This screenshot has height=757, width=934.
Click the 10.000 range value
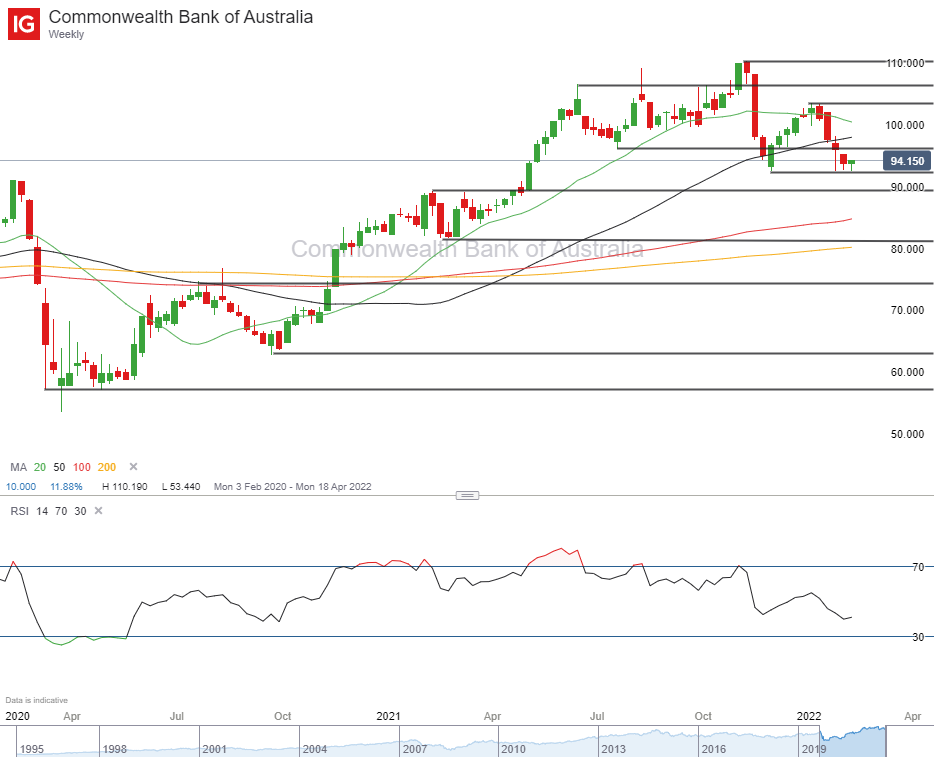[x=21, y=487]
